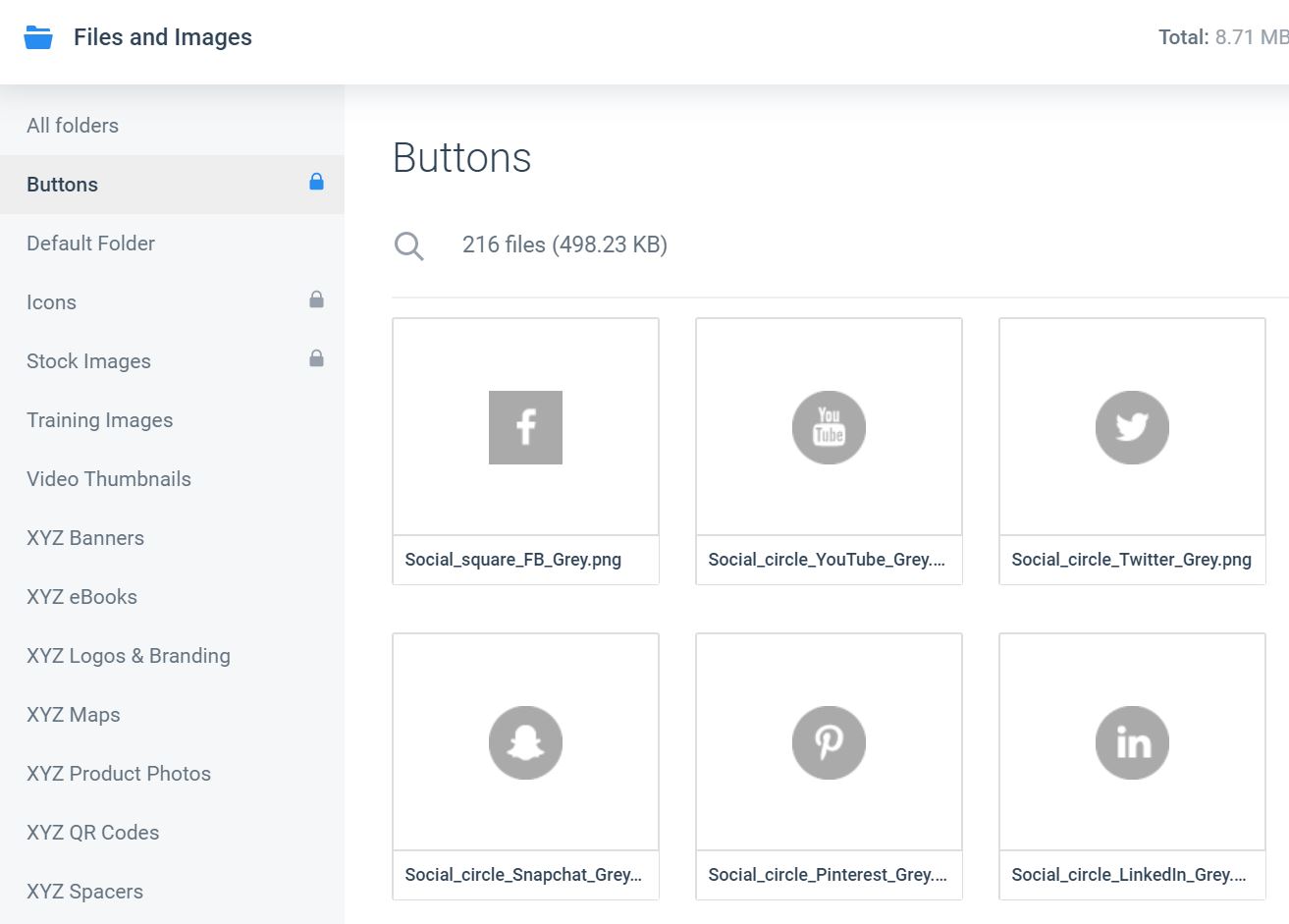Open the grey Pinterest circle image
The height and width of the screenshot is (924, 1289).
click(x=829, y=742)
